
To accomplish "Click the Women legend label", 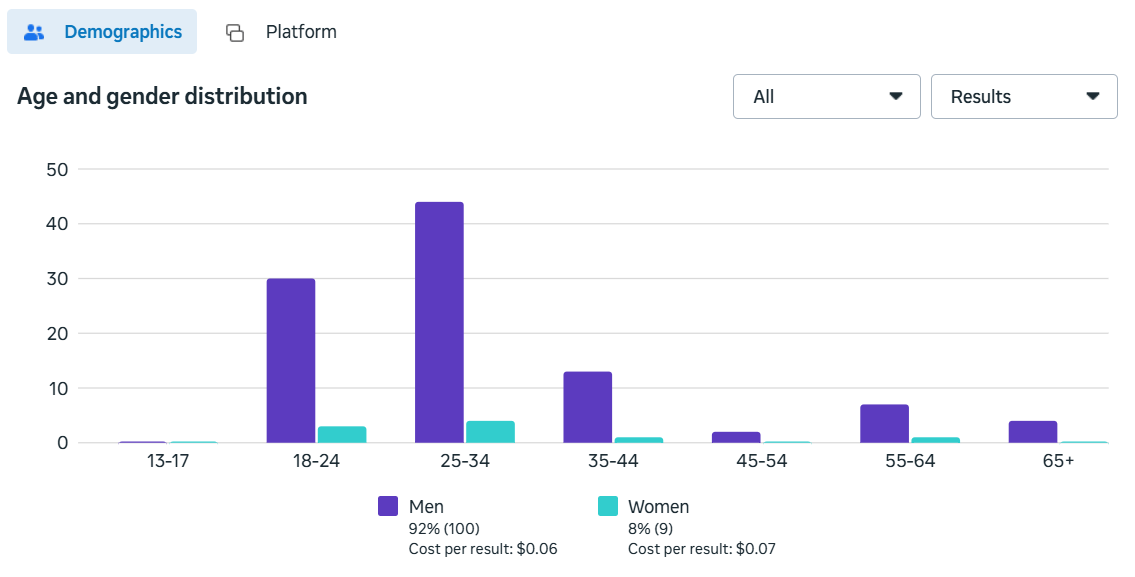I will (658, 507).
